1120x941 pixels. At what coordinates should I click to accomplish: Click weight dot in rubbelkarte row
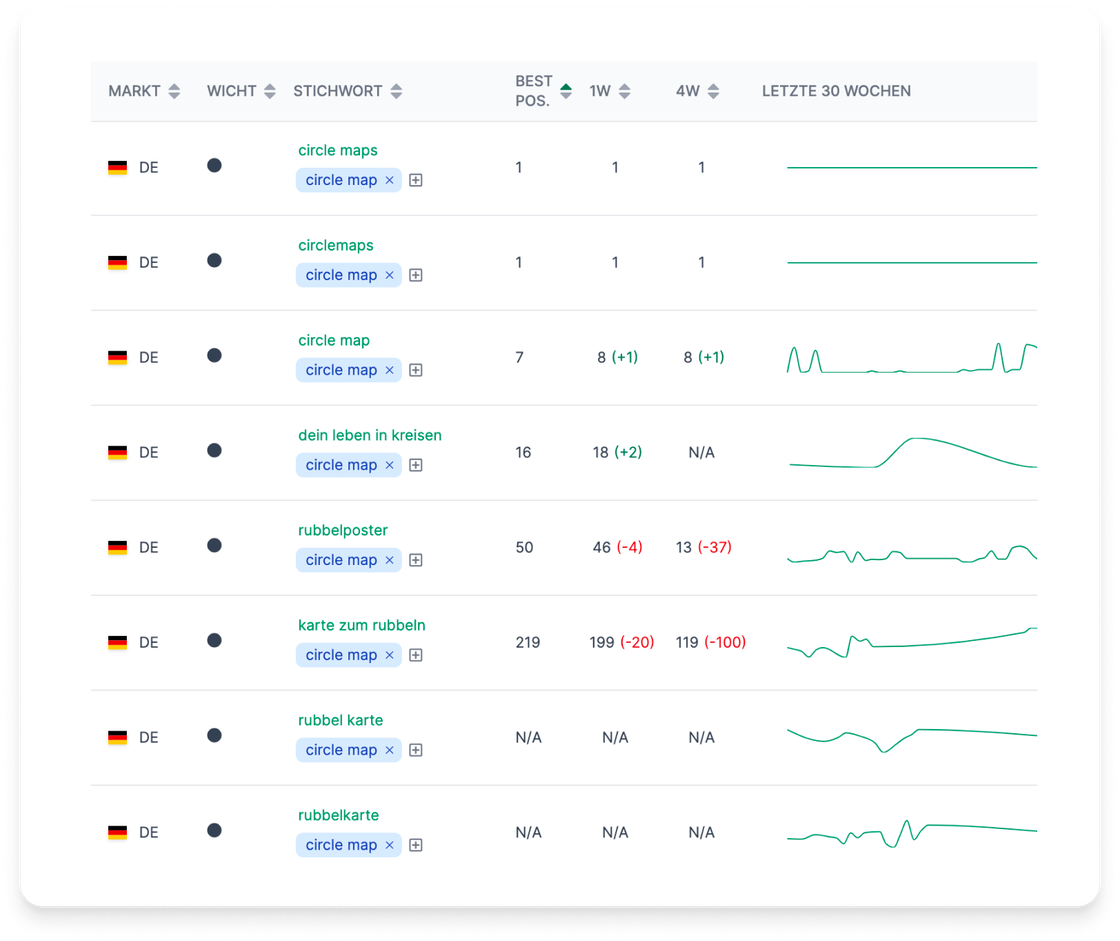(214, 831)
